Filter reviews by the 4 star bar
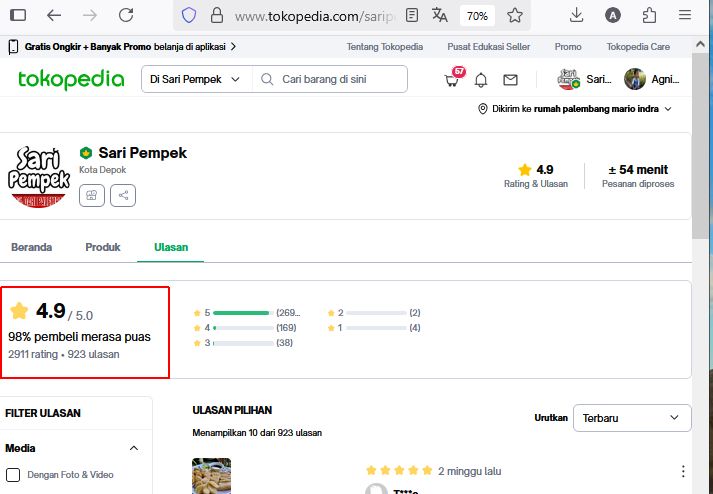Viewport: 713px width, 494px height. (245, 328)
